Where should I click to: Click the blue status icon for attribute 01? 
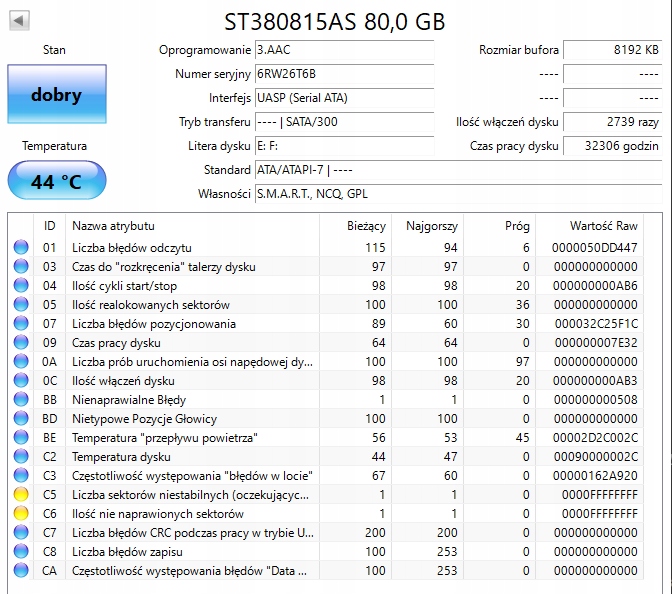pyautogui.click(x=20, y=248)
